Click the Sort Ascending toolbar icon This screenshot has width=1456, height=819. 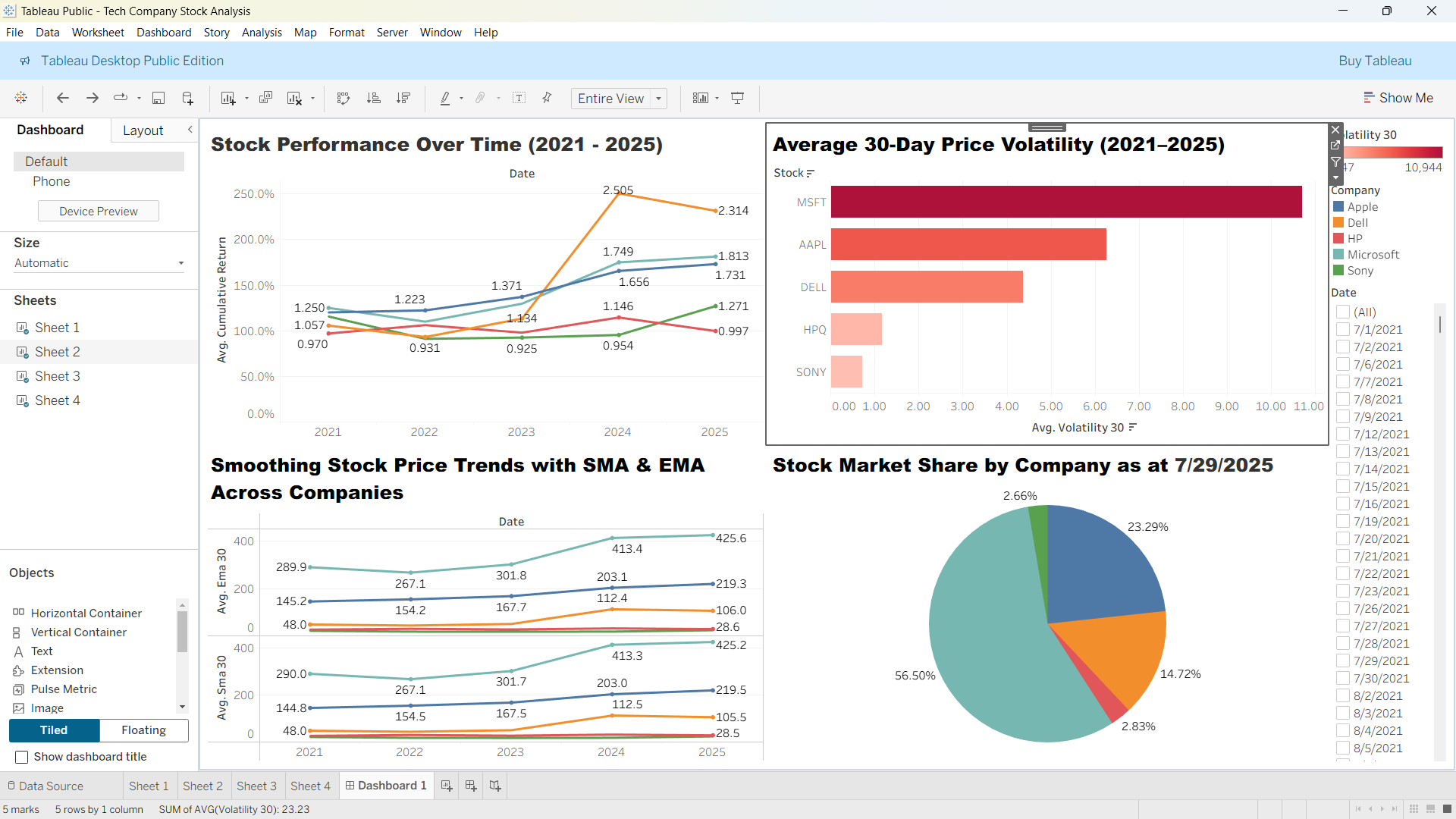[373, 98]
